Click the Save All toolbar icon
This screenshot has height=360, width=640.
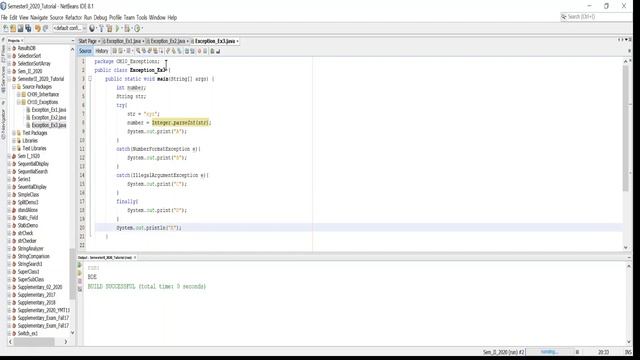(x=28, y=28)
